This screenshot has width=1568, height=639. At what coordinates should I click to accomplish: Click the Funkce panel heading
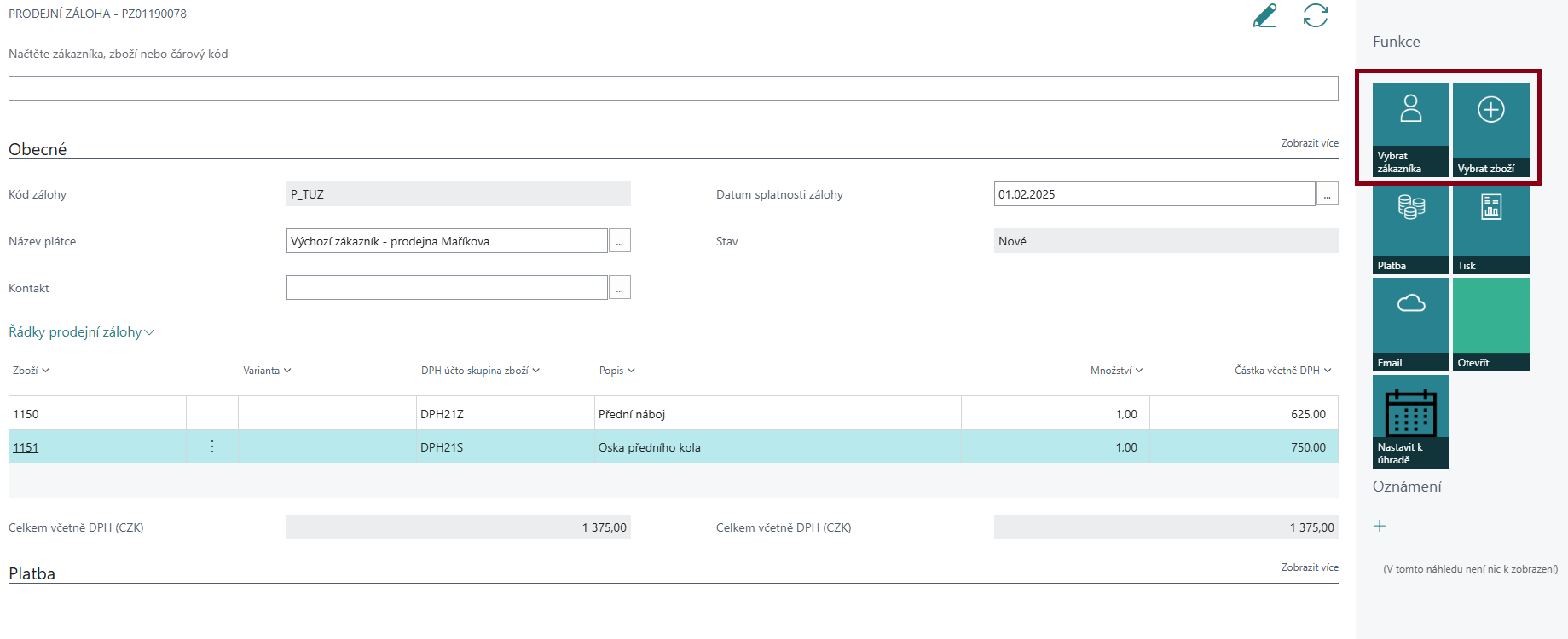pos(1396,42)
